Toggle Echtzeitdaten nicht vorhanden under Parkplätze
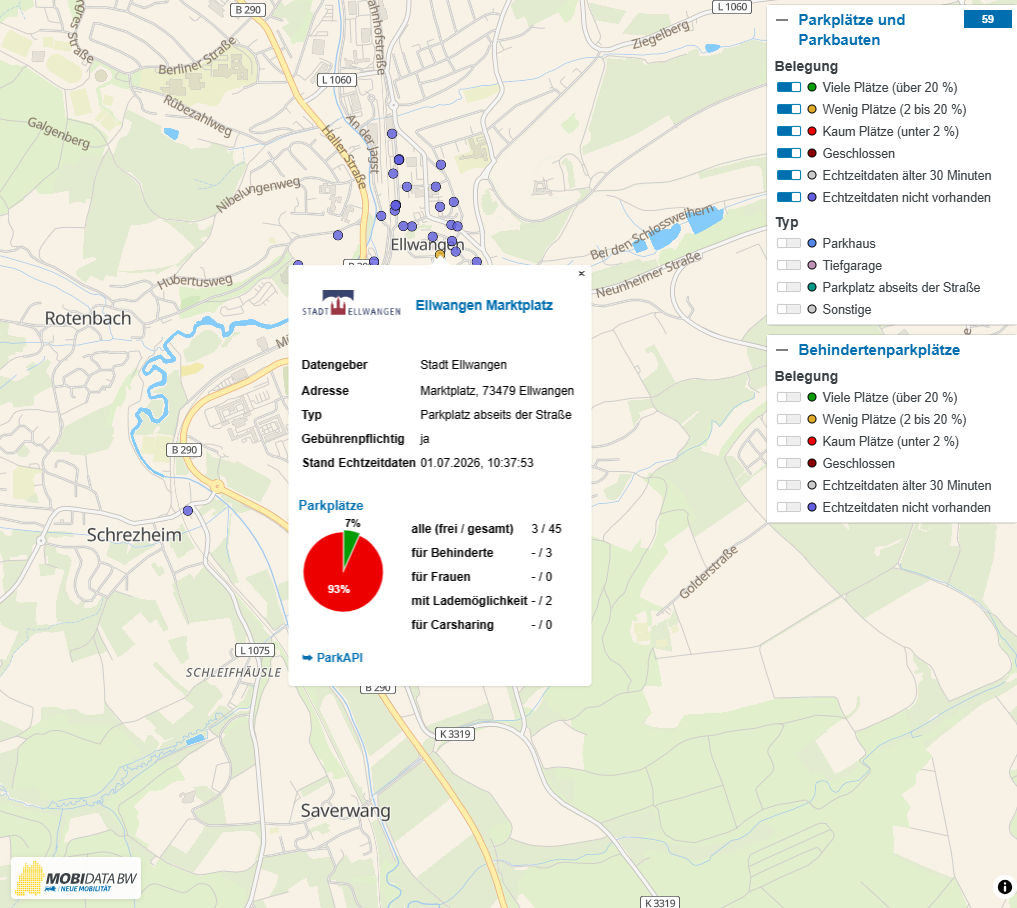1017x908 pixels. click(x=789, y=197)
